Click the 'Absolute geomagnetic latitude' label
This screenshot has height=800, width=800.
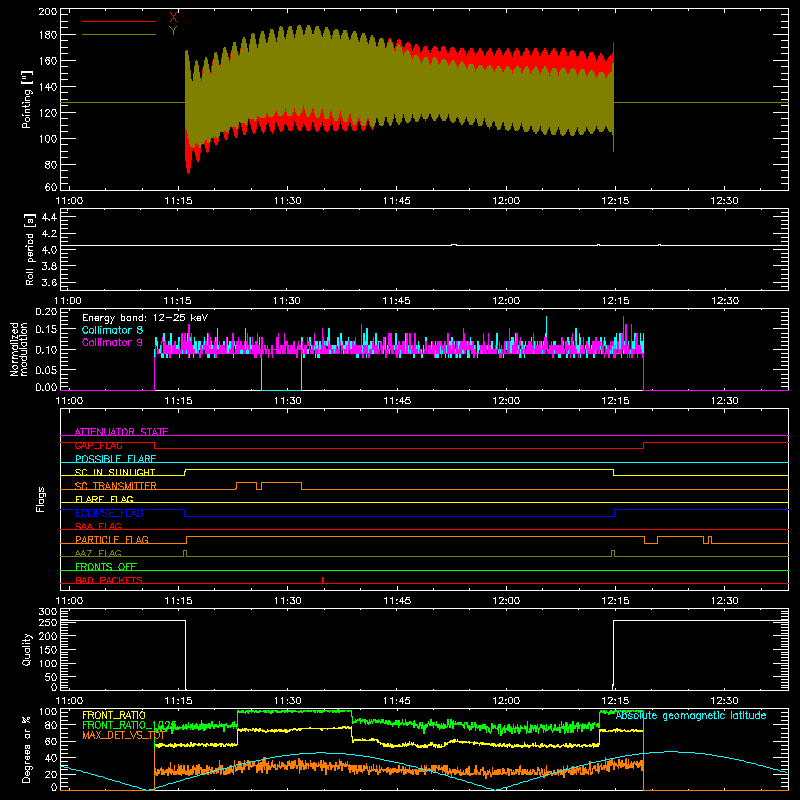tap(691, 715)
